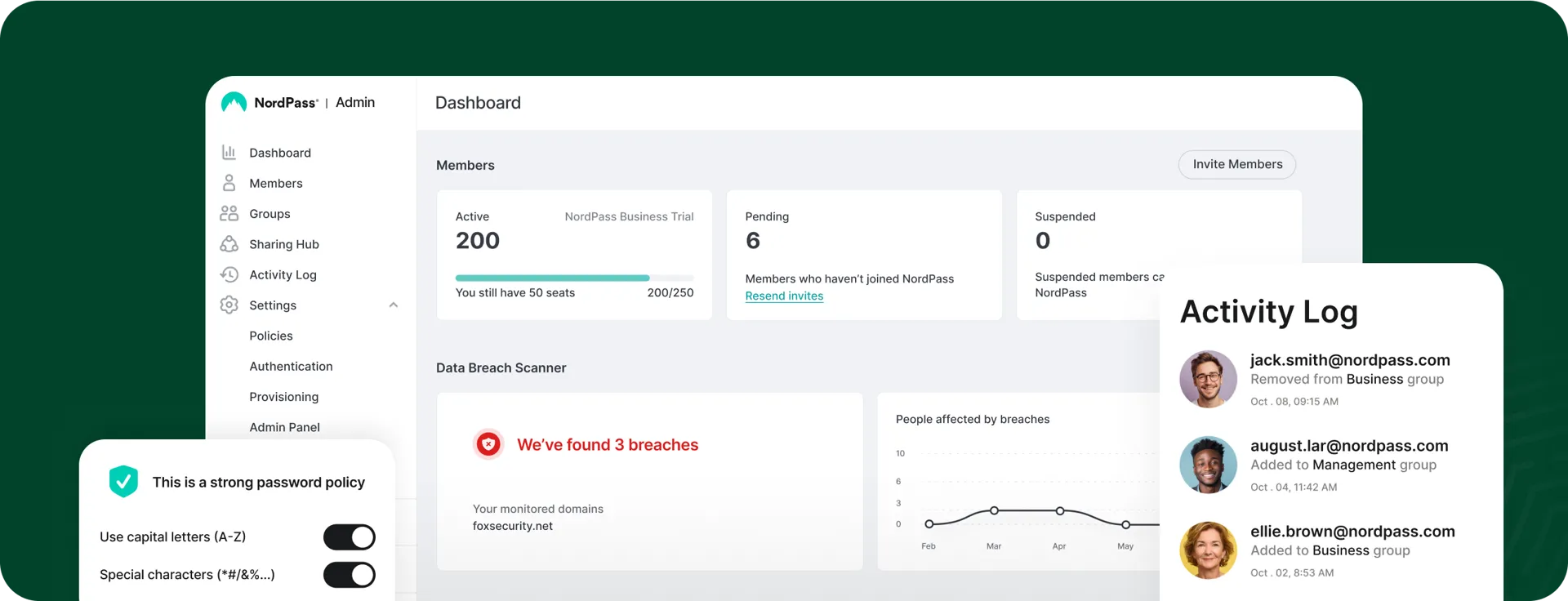Click the NordPass logo icon

coord(234,102)
